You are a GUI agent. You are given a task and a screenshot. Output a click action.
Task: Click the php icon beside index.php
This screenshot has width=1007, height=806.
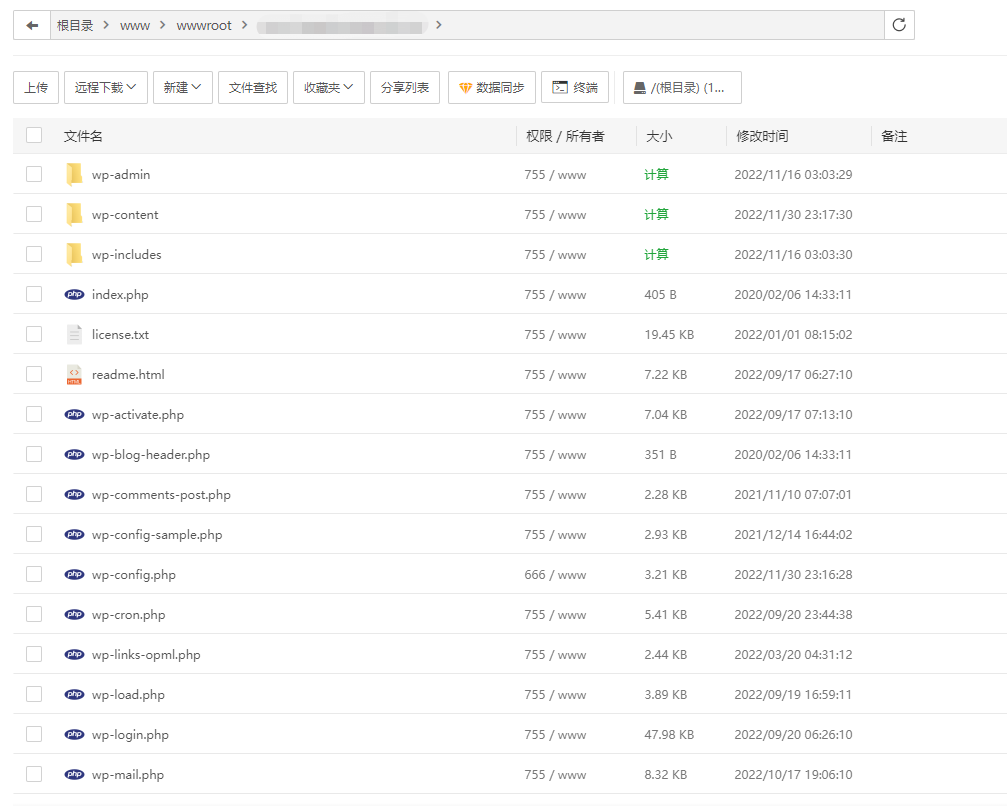click(74, 294)
